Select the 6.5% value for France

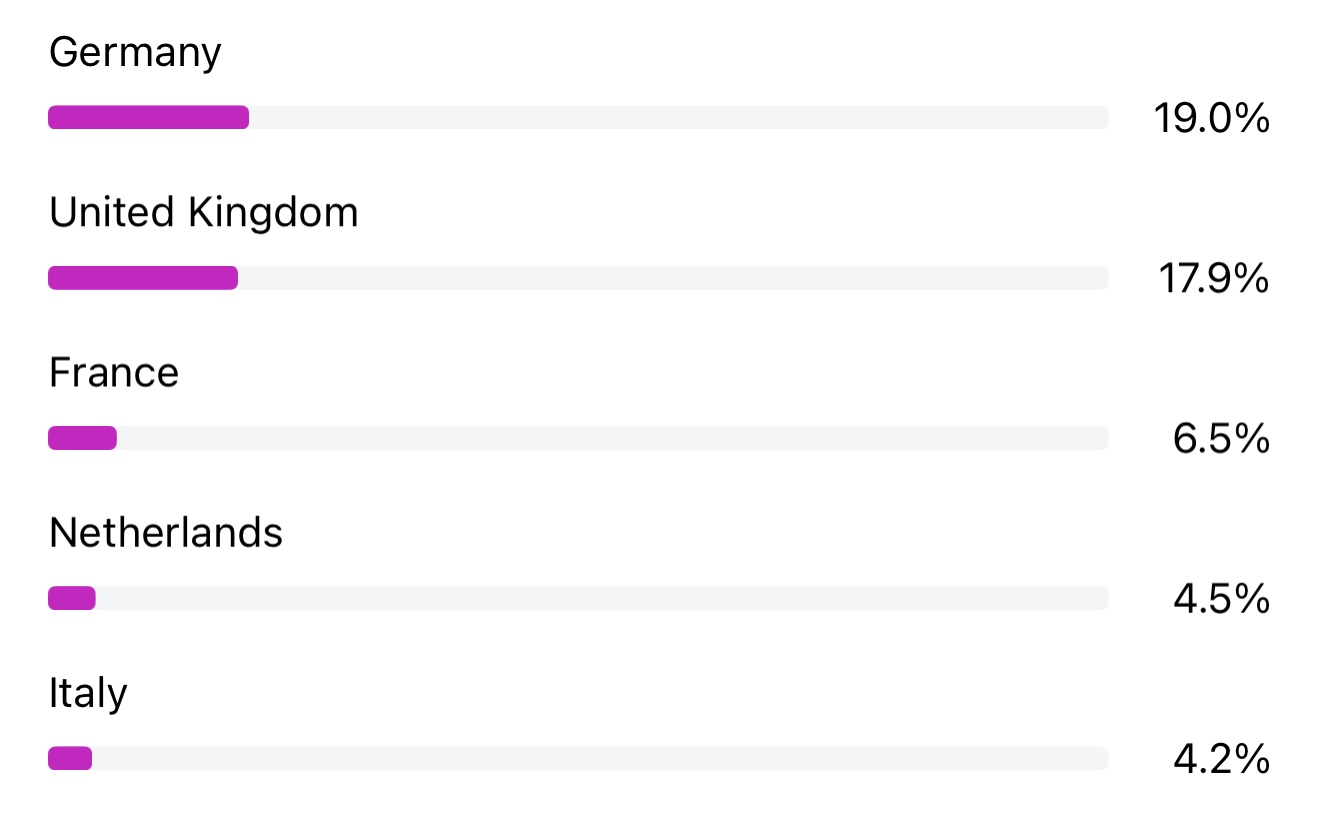tap(1221, 439)
